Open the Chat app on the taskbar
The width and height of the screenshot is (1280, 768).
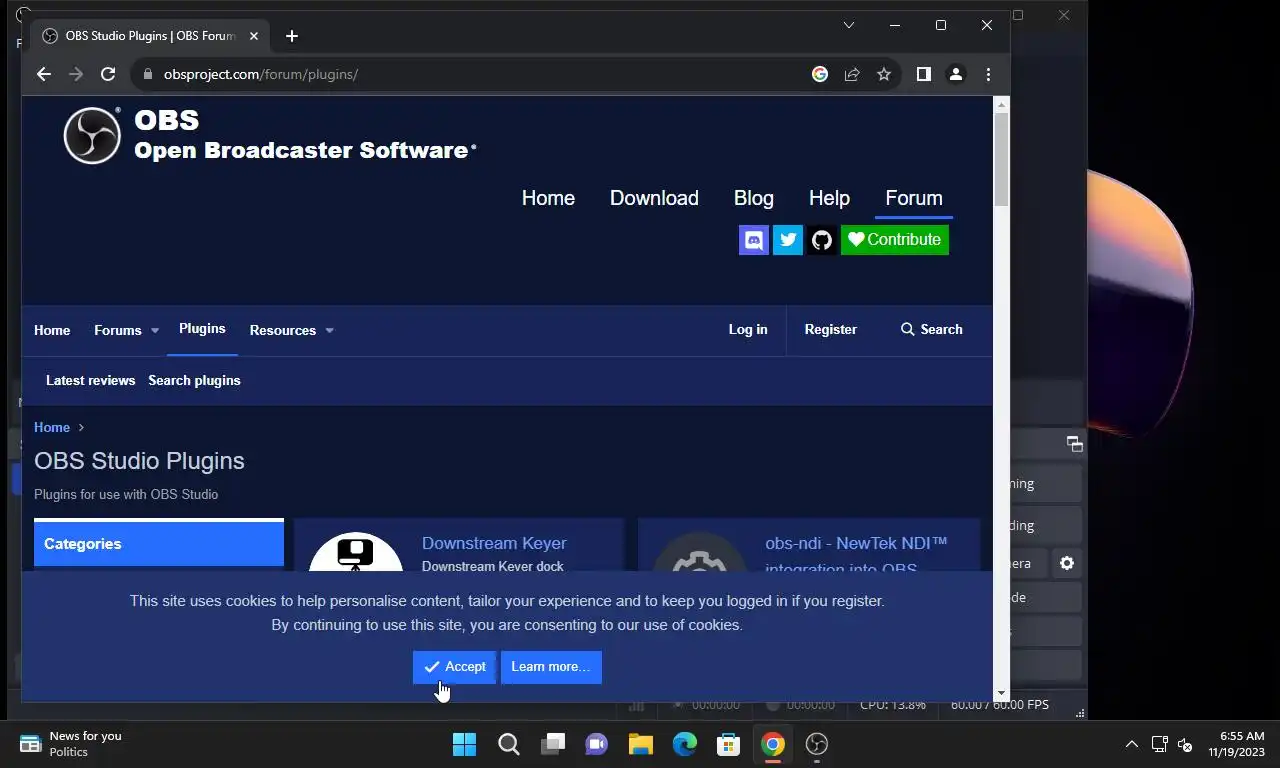(597, 744)
